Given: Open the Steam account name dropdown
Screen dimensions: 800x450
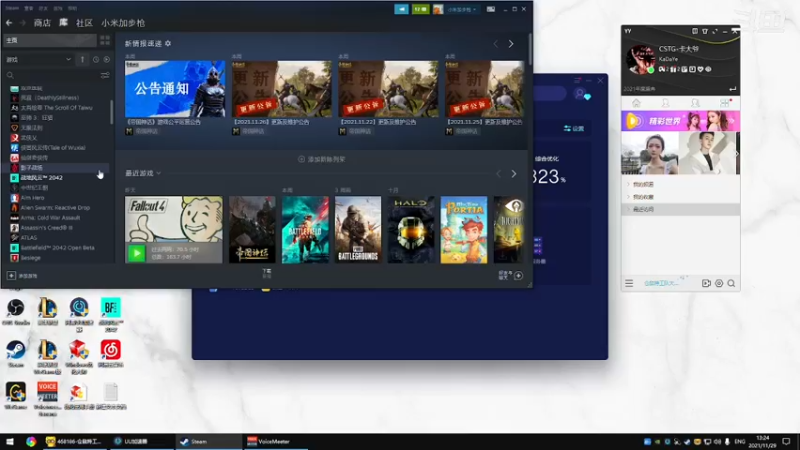Looking at the screenshot, I should (462, 9).
